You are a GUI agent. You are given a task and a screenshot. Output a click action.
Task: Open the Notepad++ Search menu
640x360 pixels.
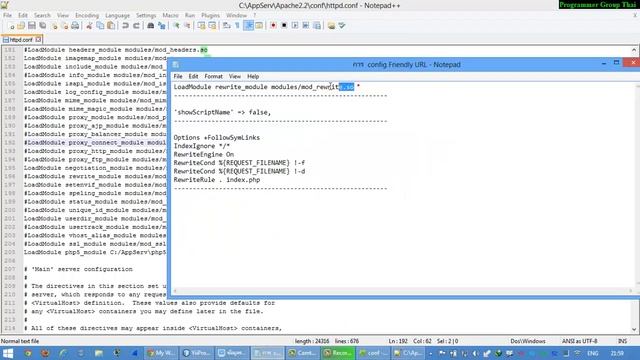[42, 16]
